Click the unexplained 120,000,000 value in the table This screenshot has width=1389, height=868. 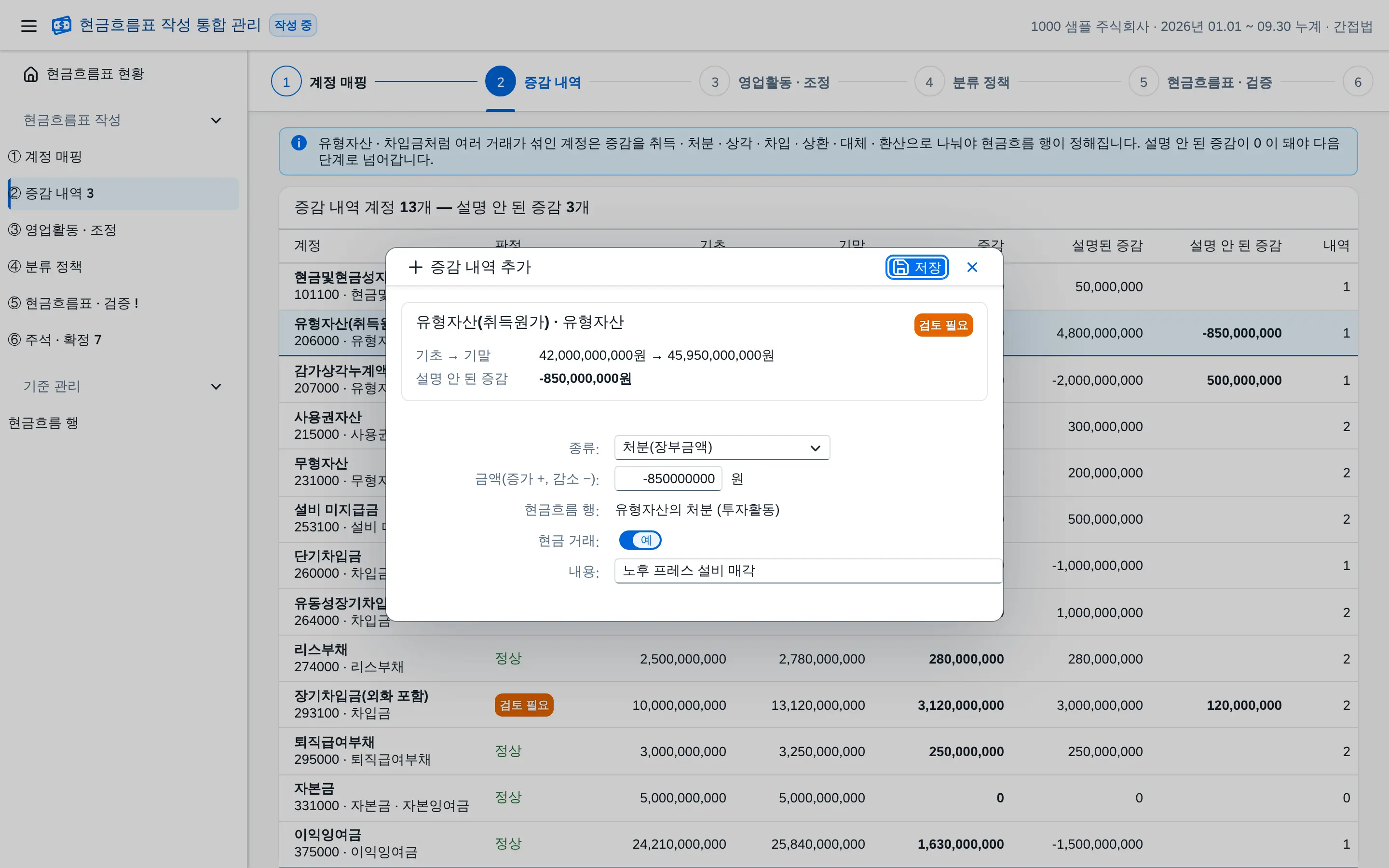click(1244, 705)
